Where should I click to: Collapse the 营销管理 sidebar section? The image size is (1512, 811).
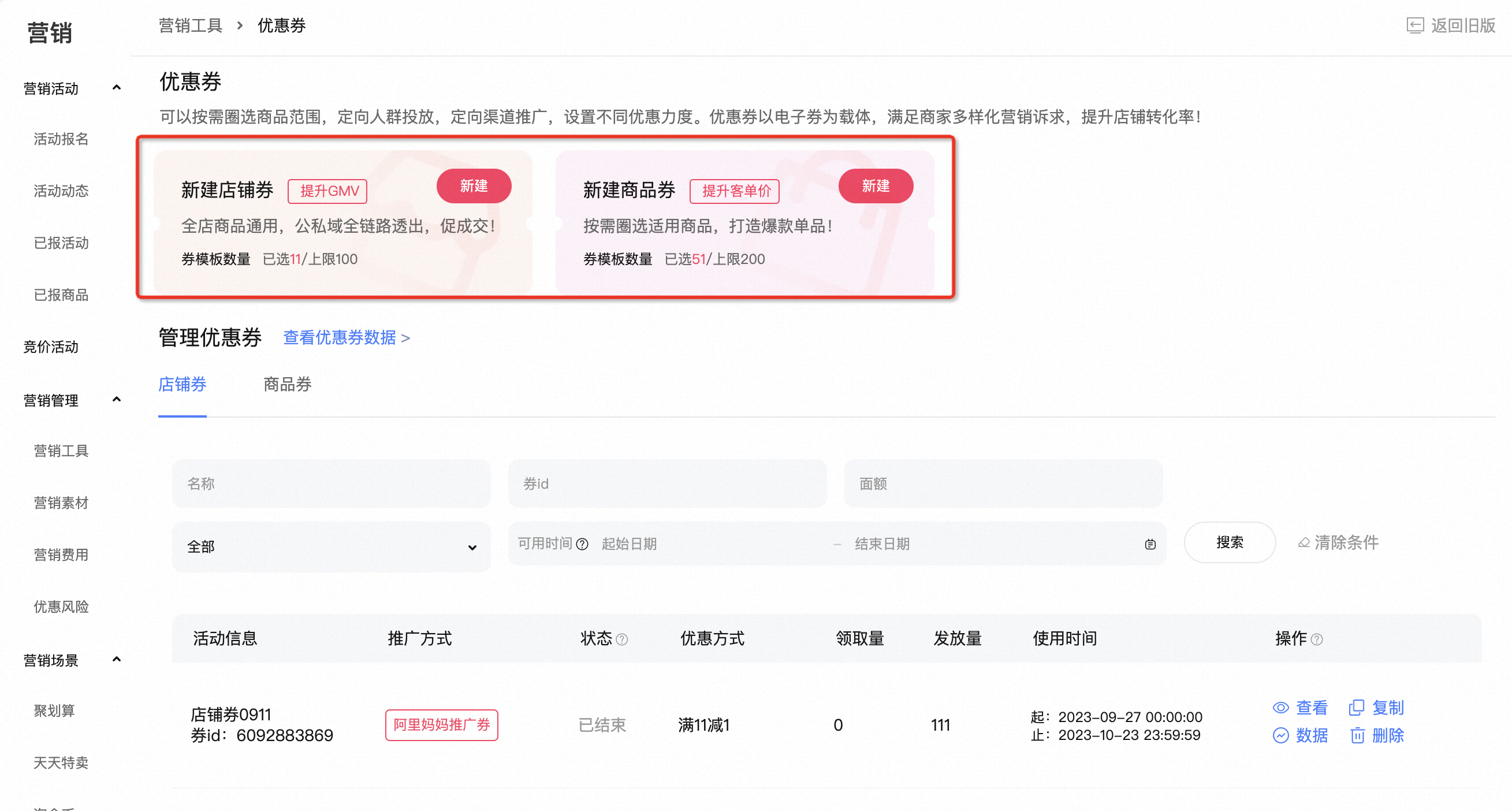[116, 399]
